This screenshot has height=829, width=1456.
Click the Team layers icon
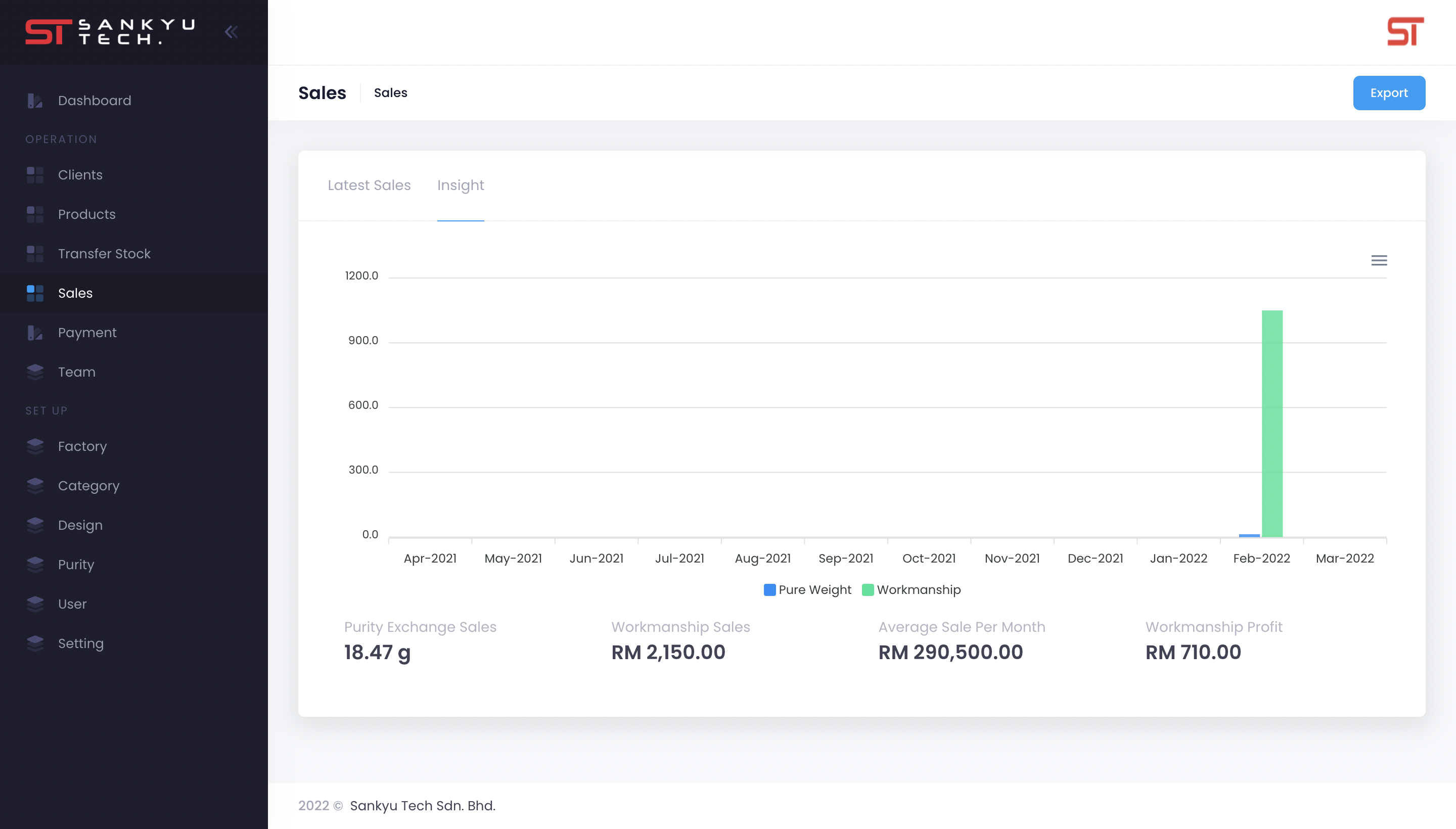pos(35,372)
